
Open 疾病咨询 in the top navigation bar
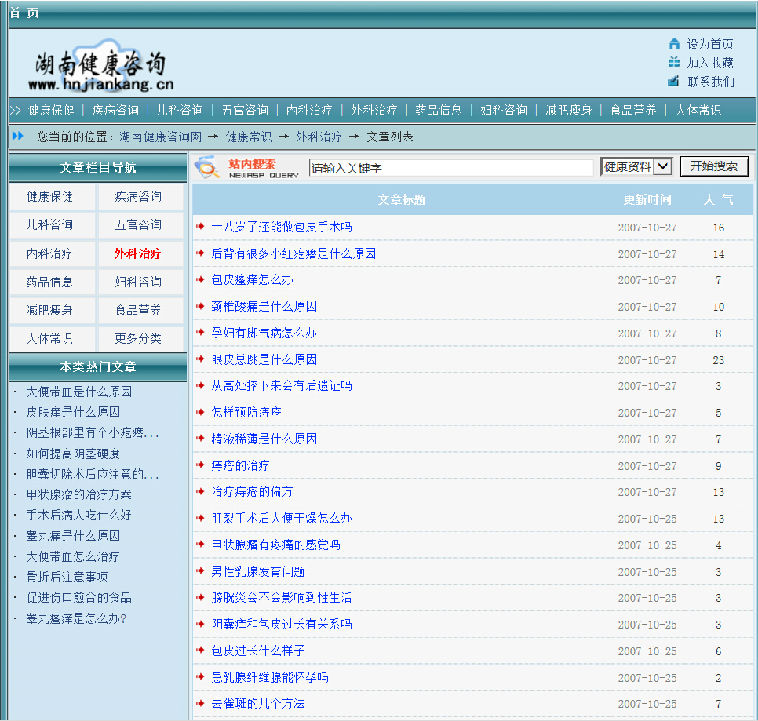116,110
